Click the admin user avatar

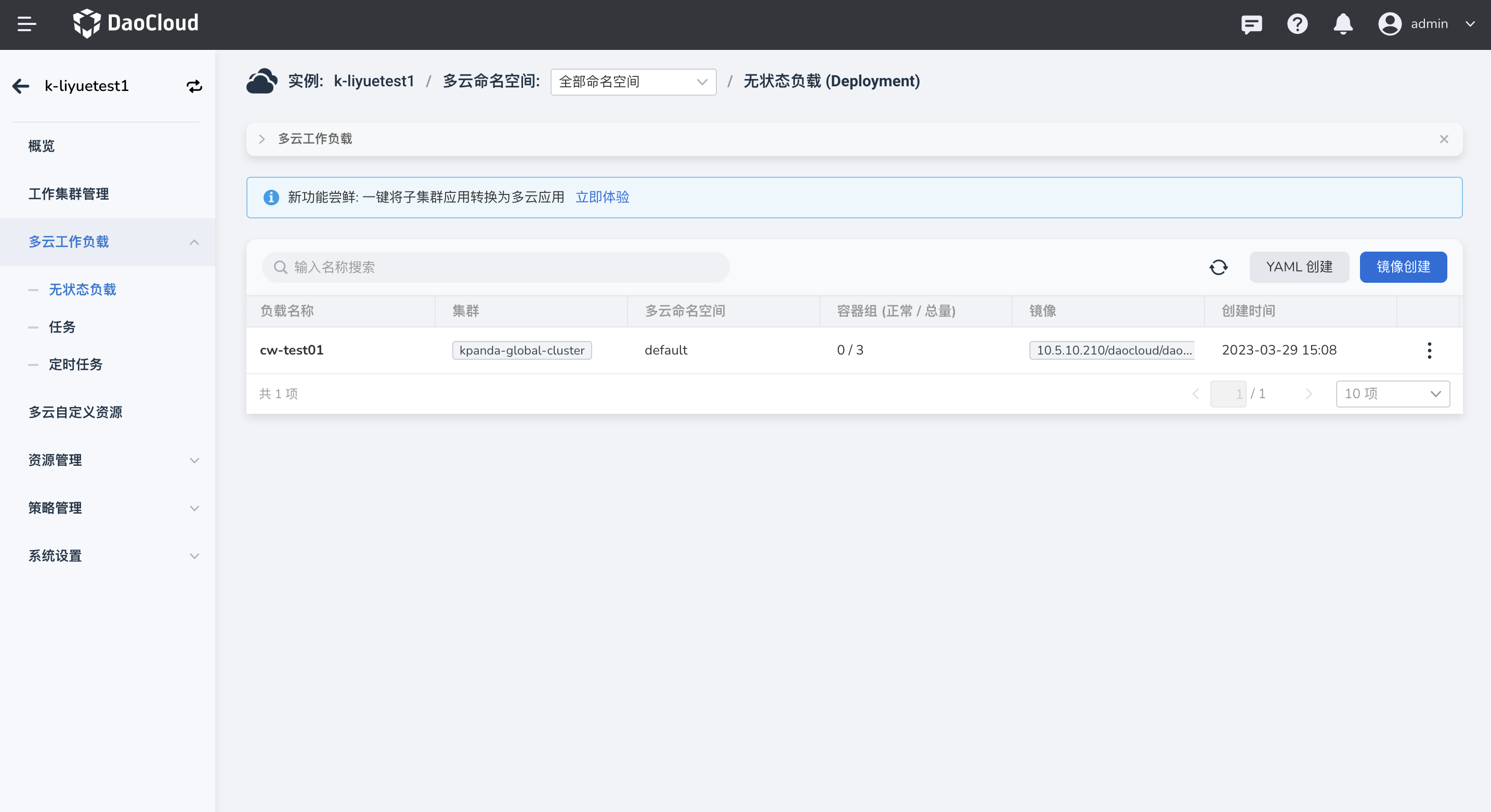pyautogui.click(x=1389, y=24)
